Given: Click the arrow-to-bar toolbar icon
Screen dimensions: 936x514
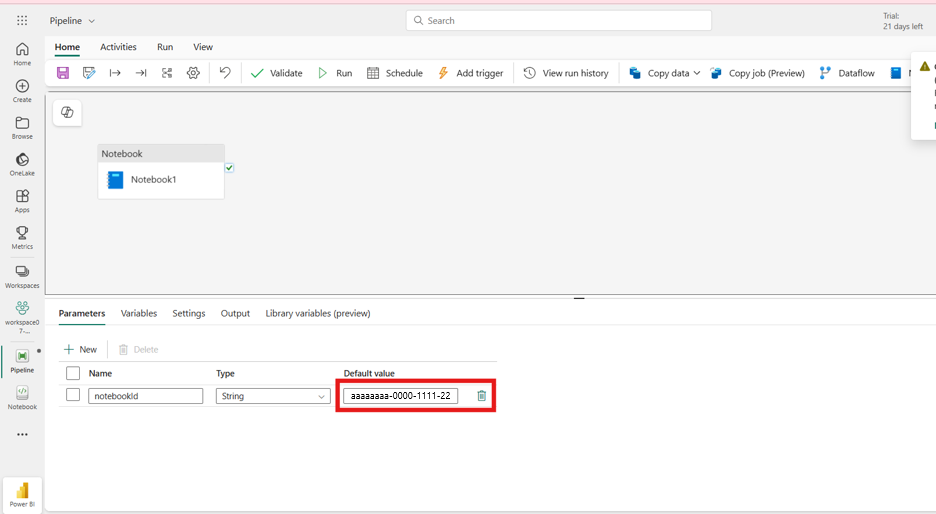Looking at the screenshot, I should 141,73.
